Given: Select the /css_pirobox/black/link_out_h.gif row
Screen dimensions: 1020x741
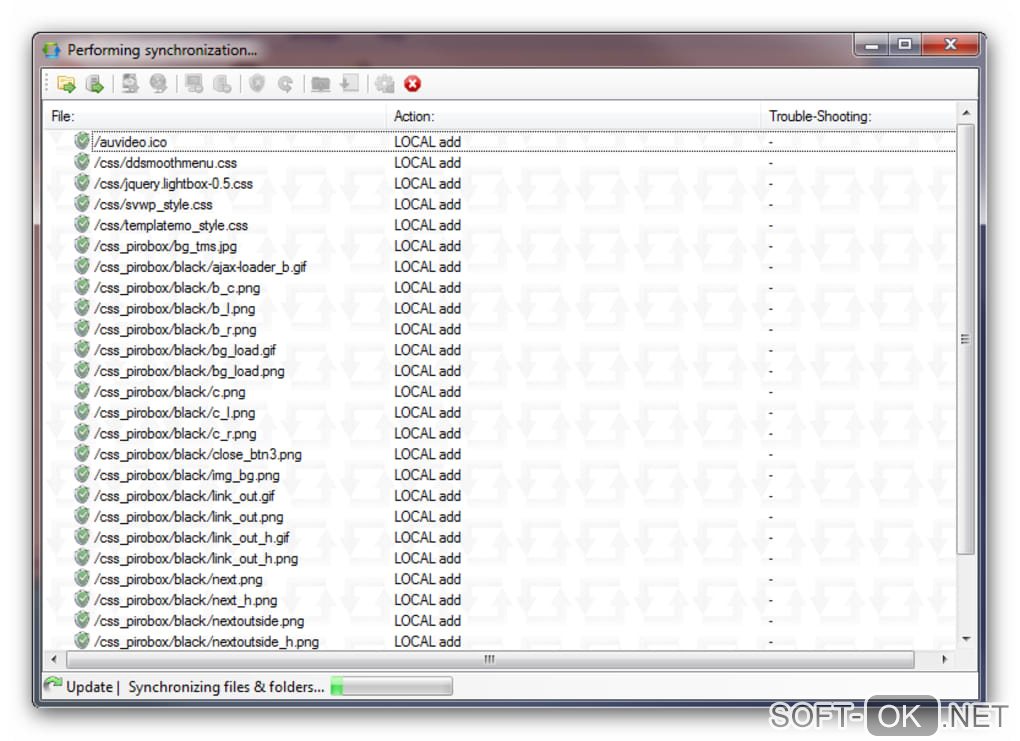Looking at the screenshot, I should tap(501, 537).
